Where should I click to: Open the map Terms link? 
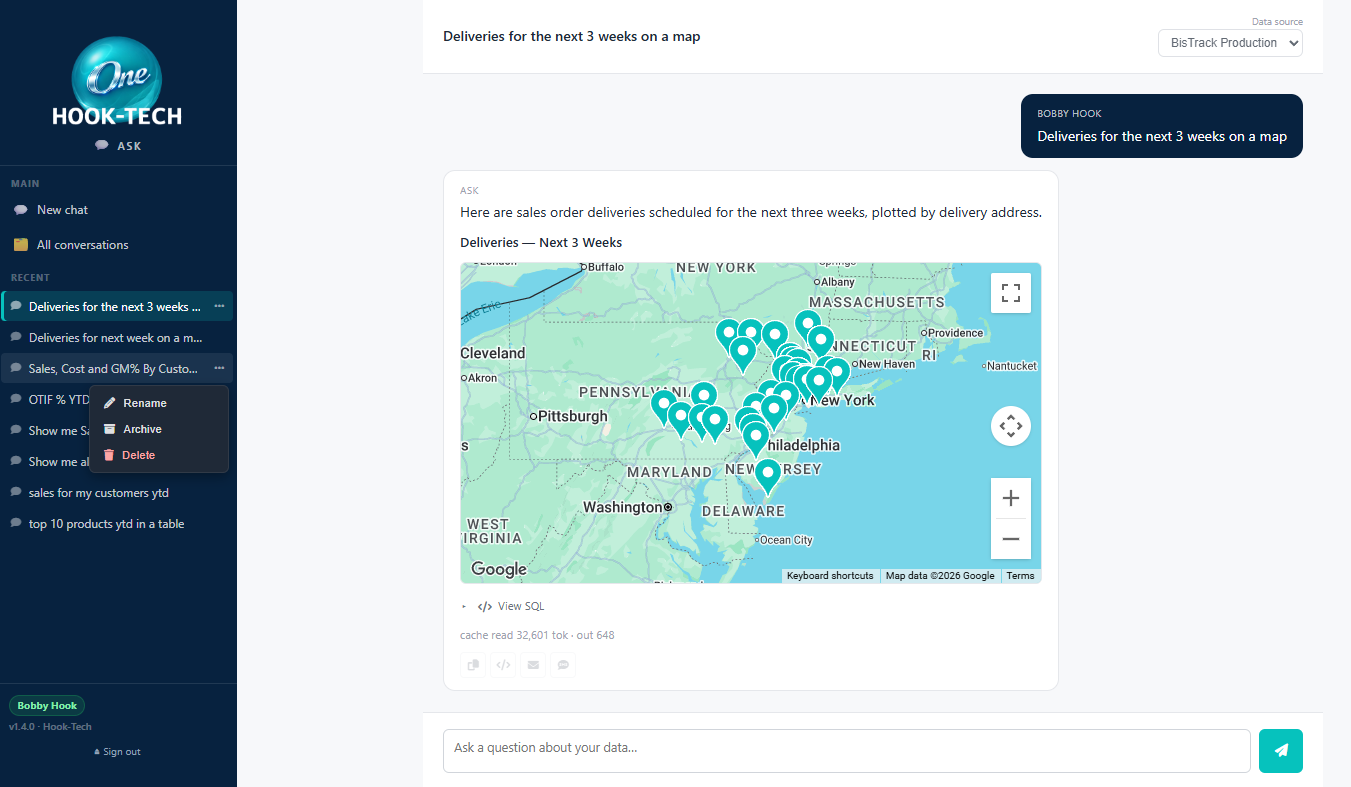tap(1020, 576)
